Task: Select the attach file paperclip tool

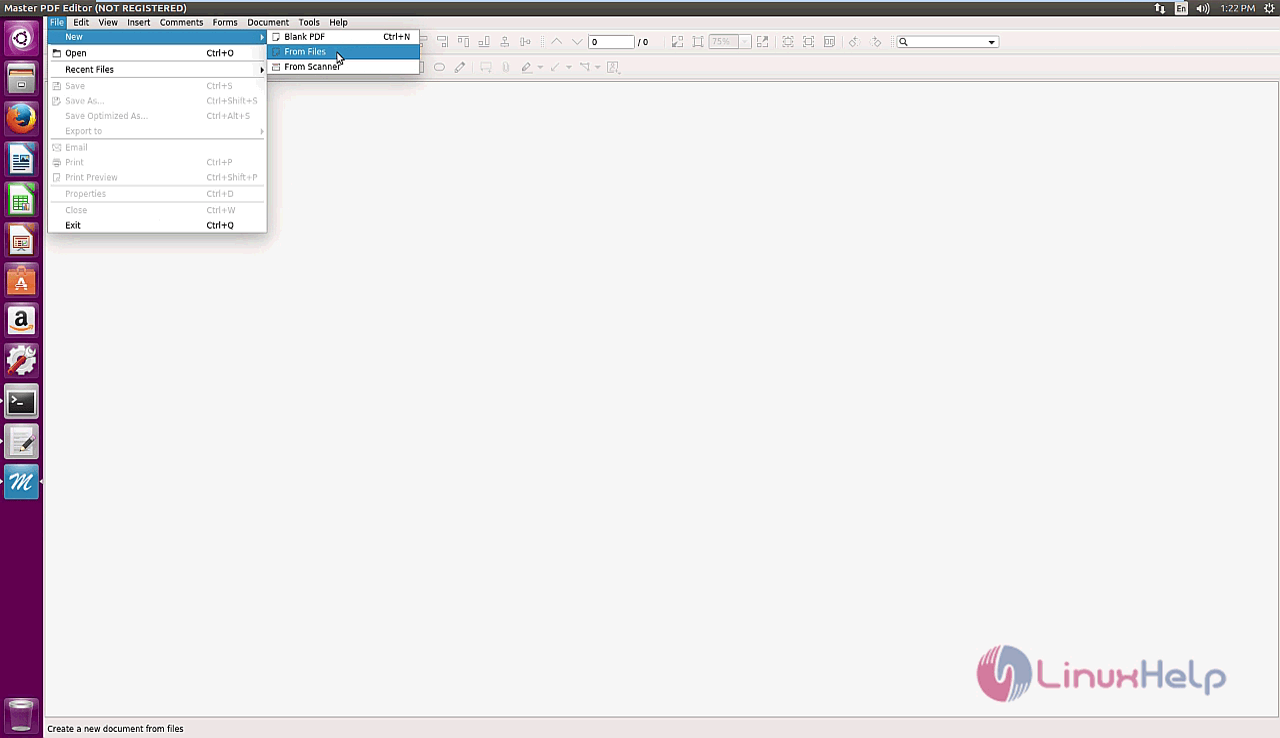Action: 506,67
